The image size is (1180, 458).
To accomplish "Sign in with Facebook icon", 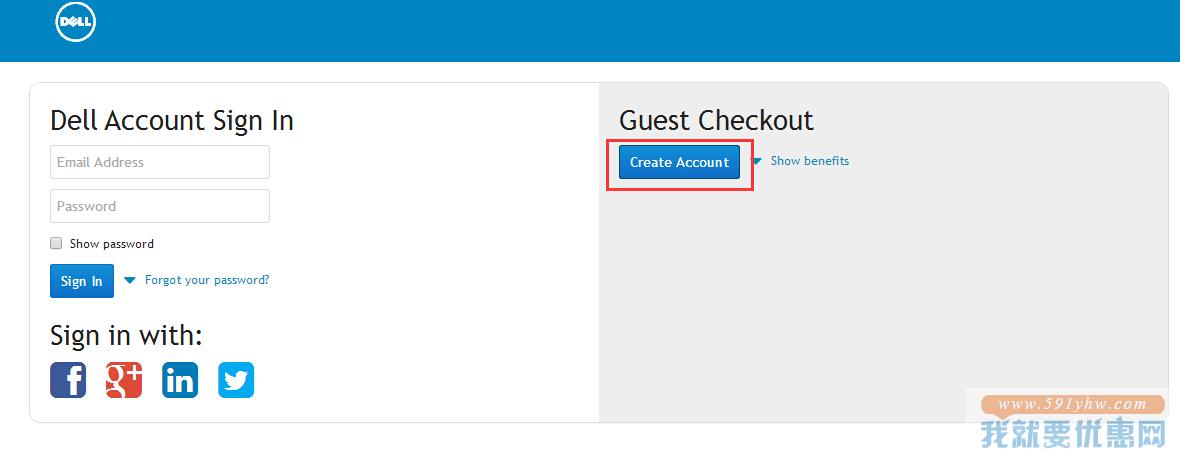I will (68, 380).
